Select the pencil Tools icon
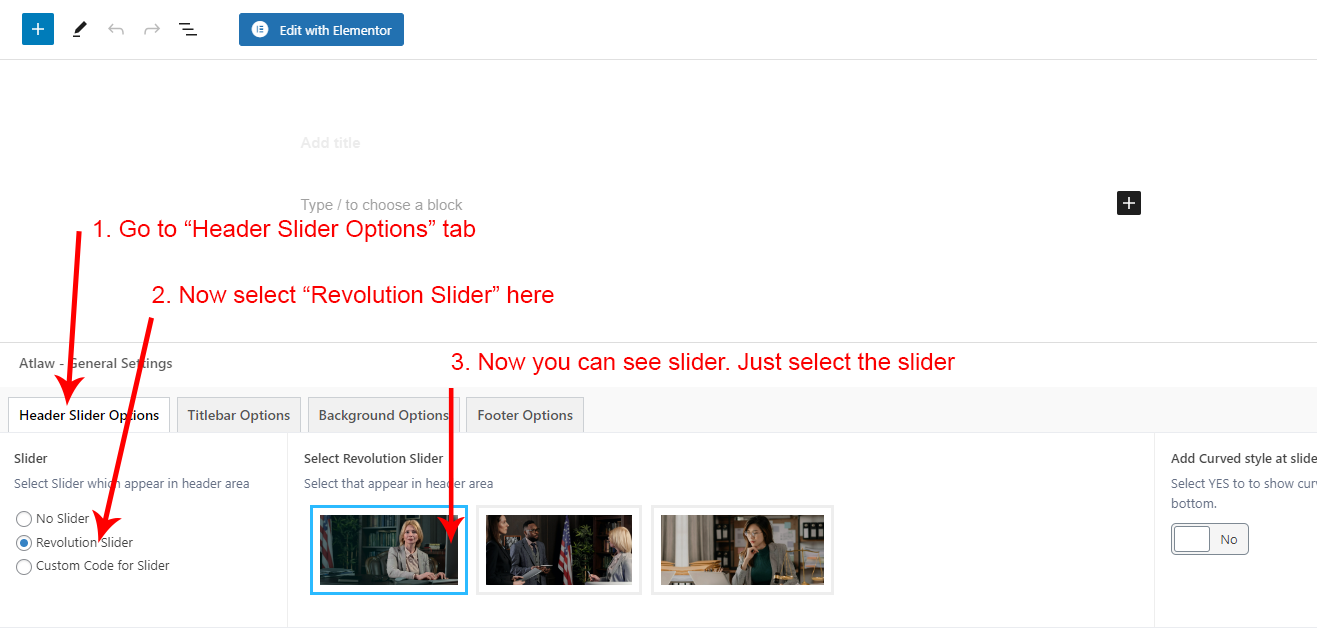This screenshot has width=1317, height=632. [80, 30]
